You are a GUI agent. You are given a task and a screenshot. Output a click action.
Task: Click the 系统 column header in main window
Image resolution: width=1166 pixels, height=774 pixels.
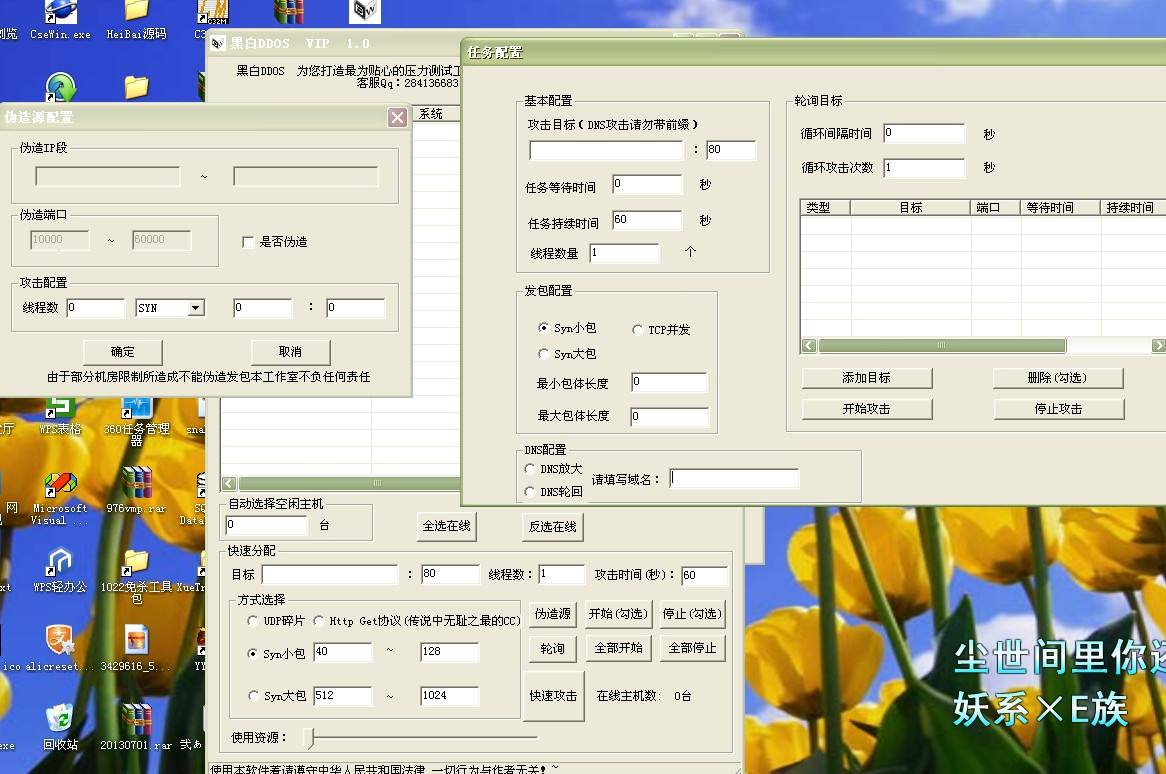click(x=436, y=114)
